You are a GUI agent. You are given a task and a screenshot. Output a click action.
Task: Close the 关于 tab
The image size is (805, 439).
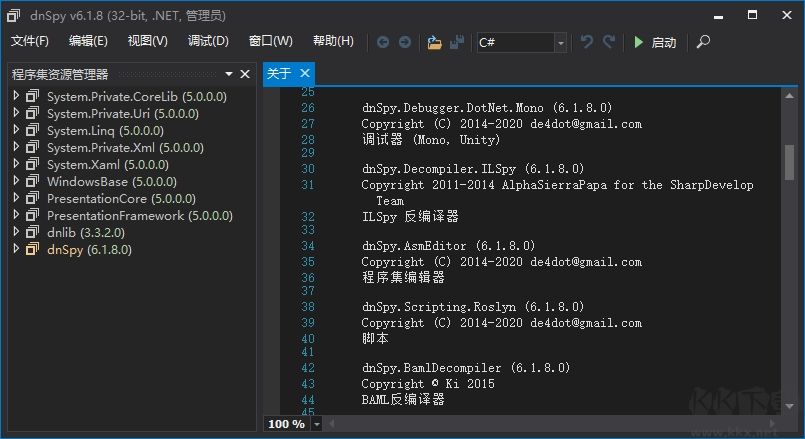[305, 73]
